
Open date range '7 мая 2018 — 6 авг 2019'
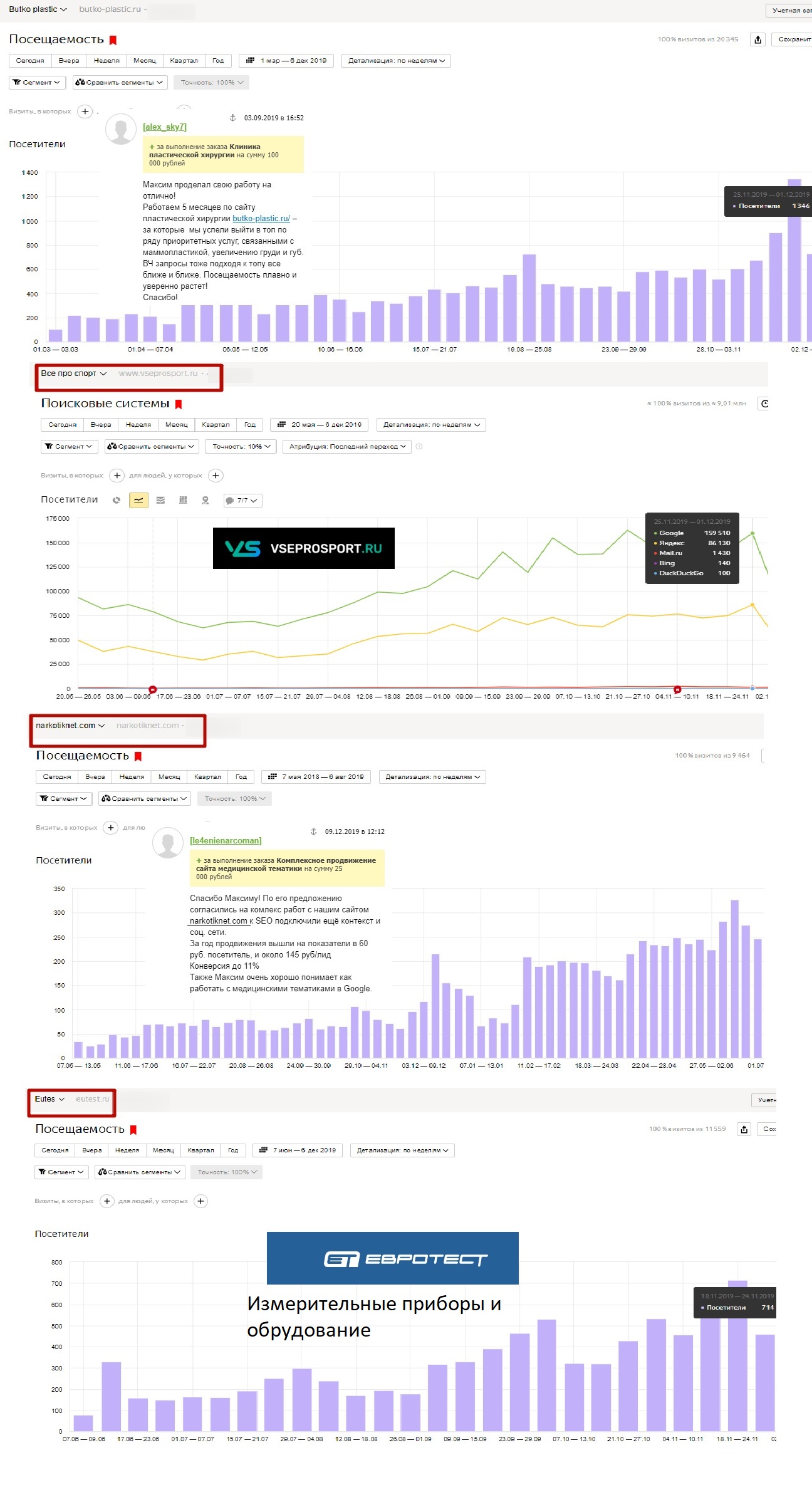316,777
